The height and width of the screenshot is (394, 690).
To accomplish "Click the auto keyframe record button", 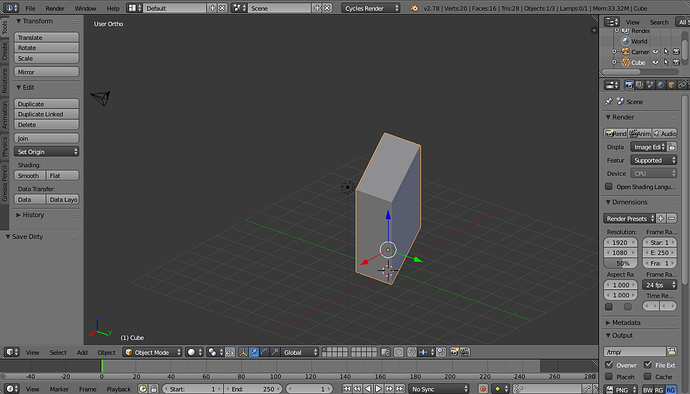I will 483,389.
